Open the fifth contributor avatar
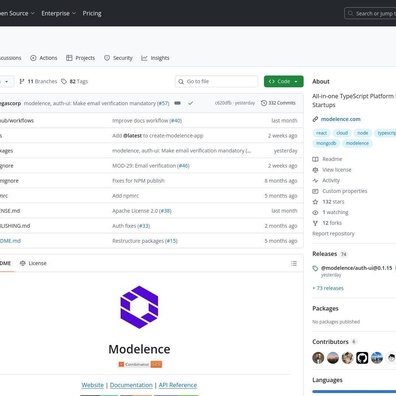Viewport: 396px width, 396px height. point(377,358)
